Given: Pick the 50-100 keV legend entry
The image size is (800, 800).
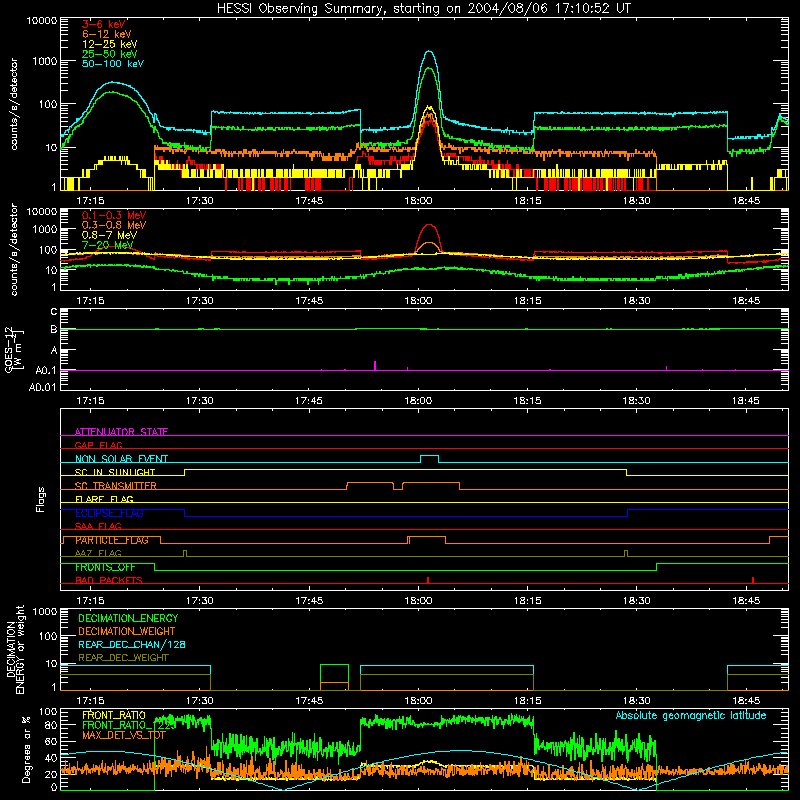Looking at the screenshot, I should [113, 64].
